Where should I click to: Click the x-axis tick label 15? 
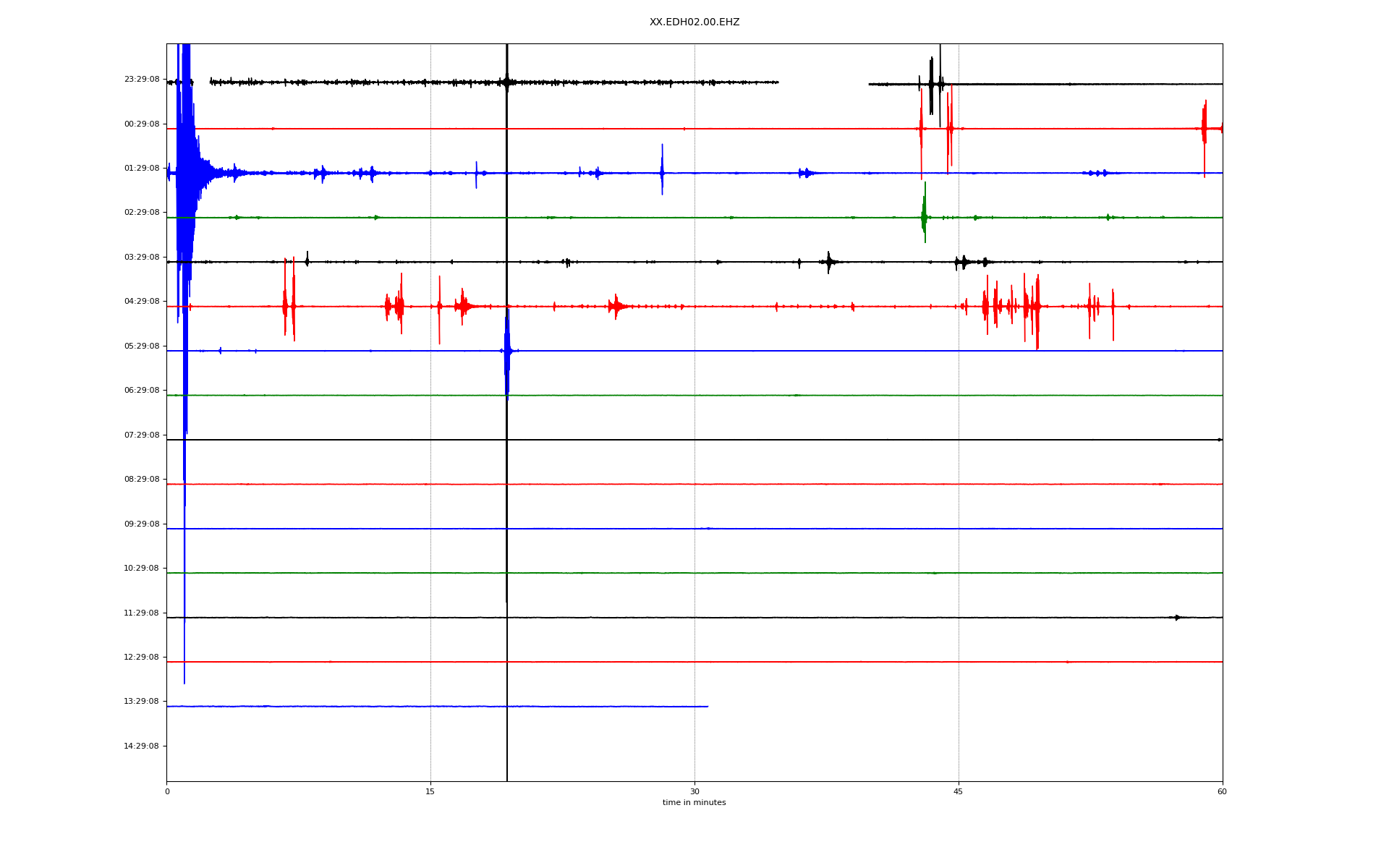(x=430, y=792)
